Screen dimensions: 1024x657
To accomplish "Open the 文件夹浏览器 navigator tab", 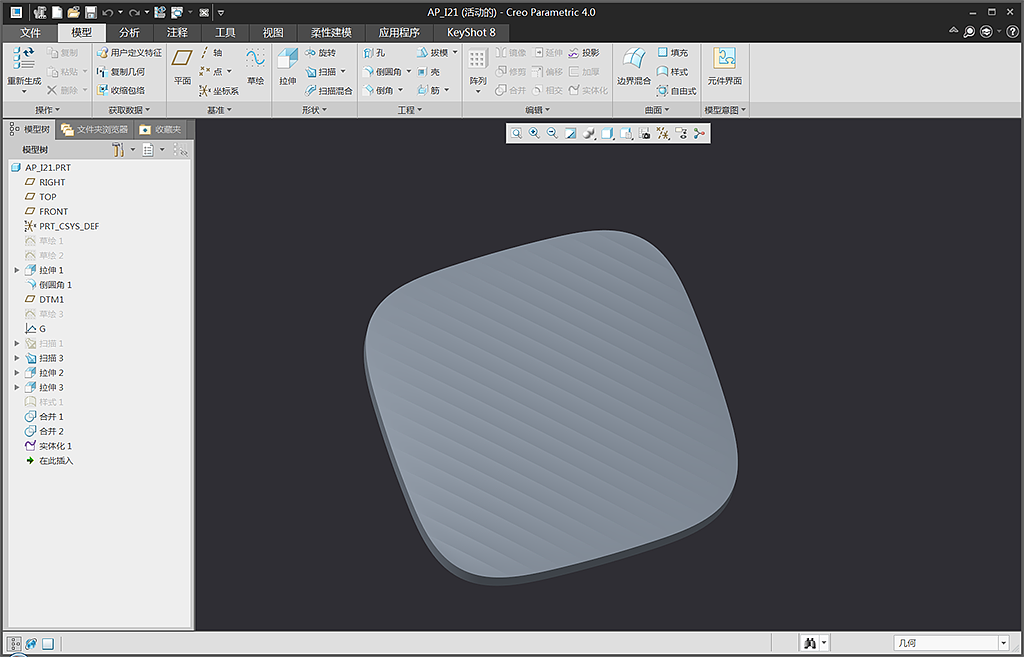I will click(95, 129).
